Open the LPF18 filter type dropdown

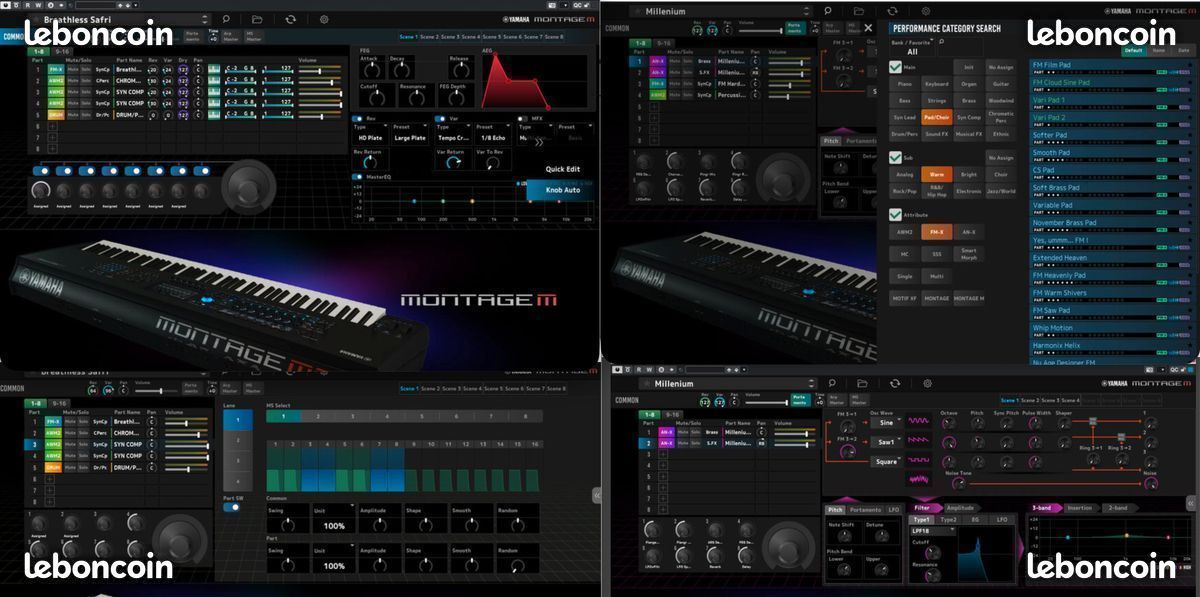point(933,530)
